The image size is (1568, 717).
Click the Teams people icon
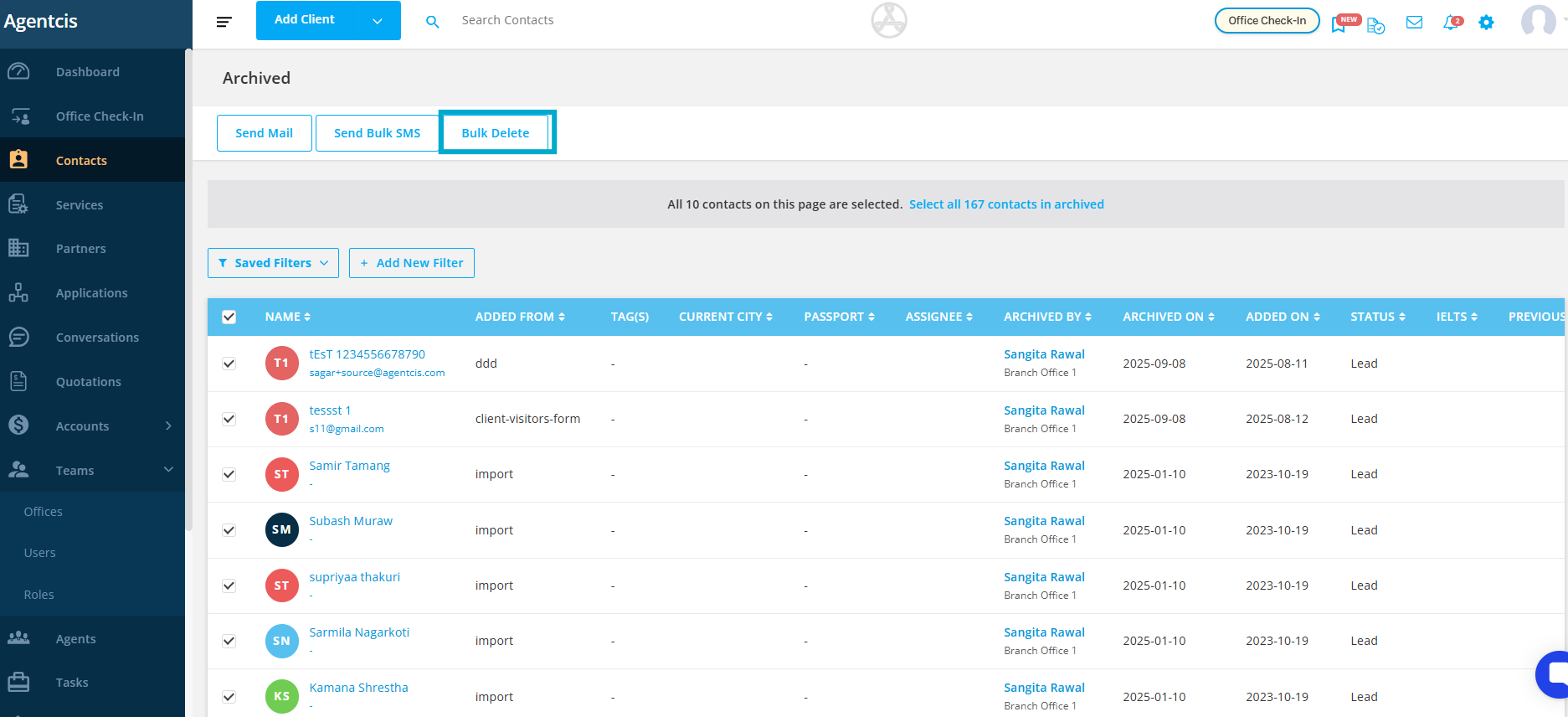pyautogui.click(x=18, y=470)
